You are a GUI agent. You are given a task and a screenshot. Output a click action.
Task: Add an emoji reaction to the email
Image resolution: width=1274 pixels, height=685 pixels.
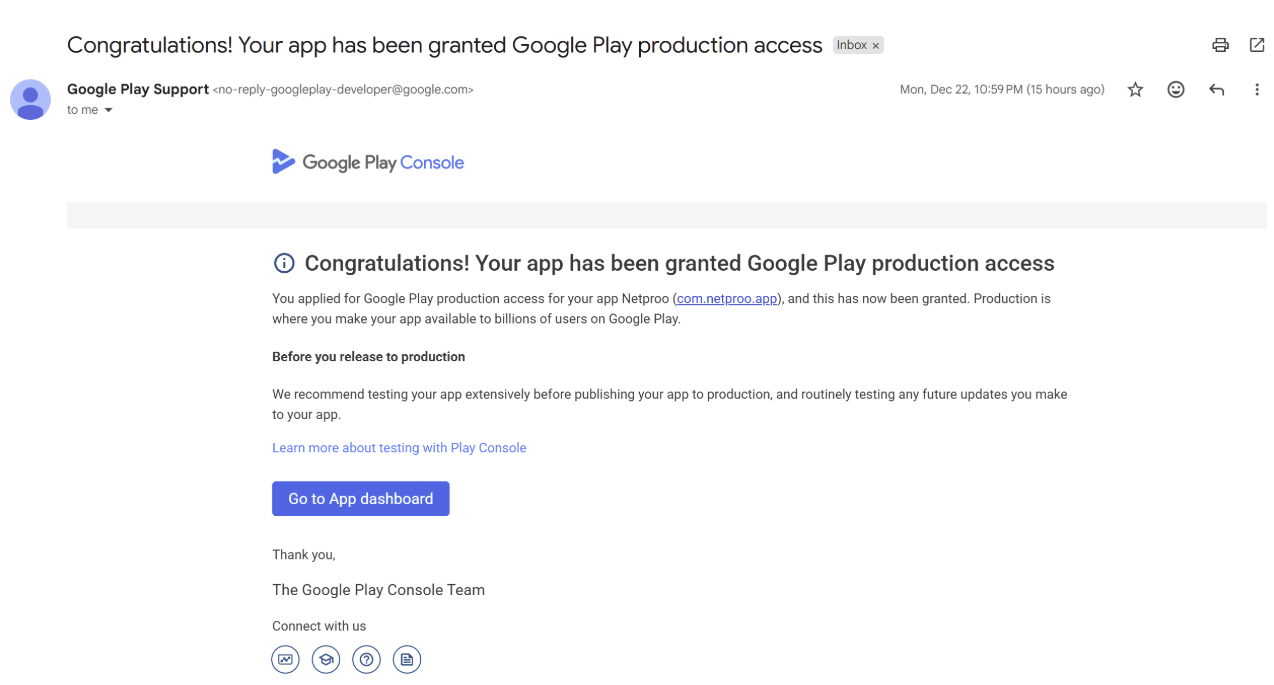1176,90
